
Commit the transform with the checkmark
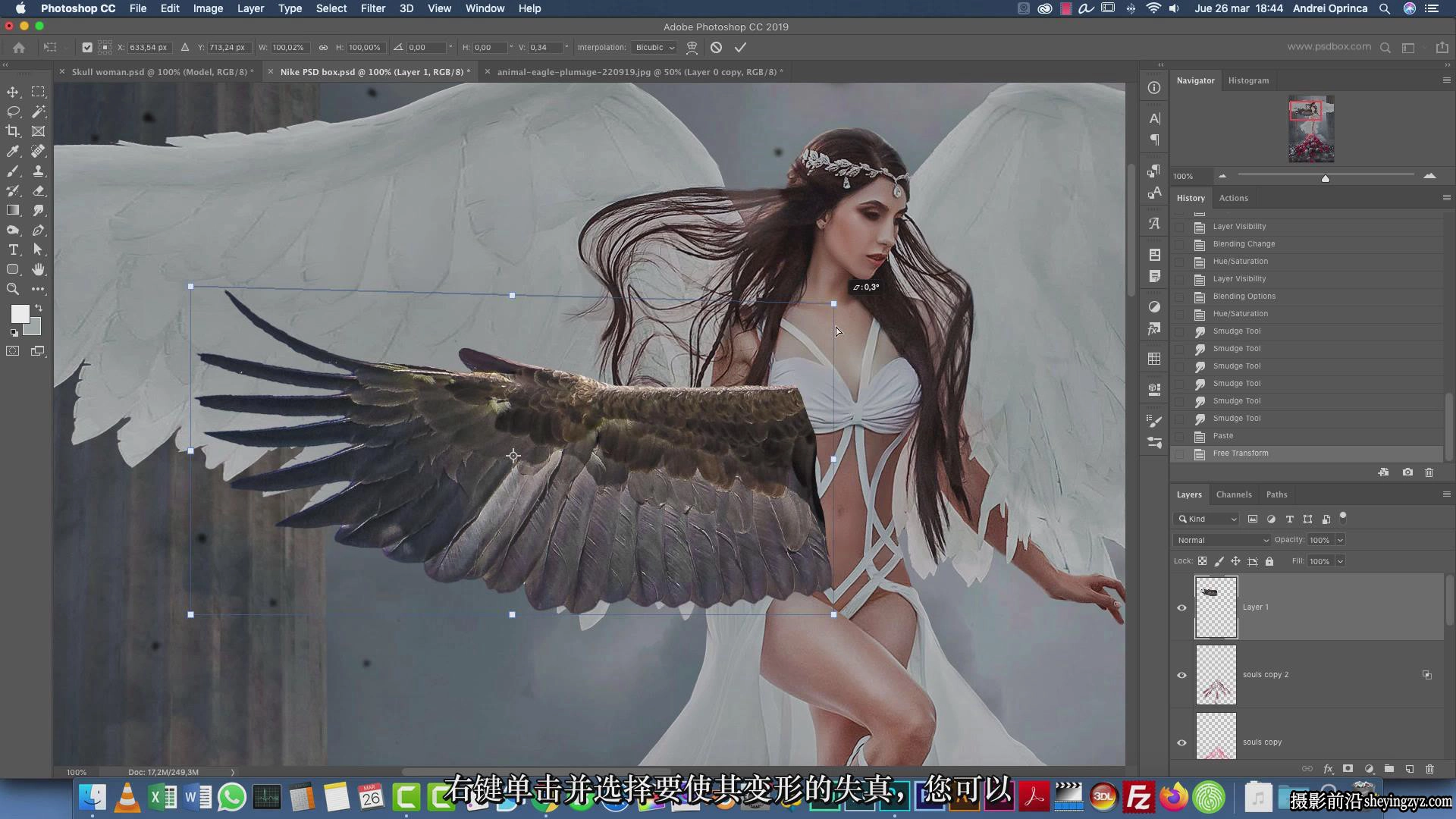click(740, 47)
